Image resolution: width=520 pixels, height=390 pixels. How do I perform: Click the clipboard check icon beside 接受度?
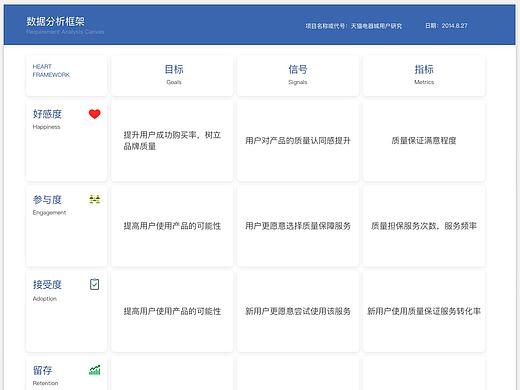pyautogui.click(x=95, y=284)
